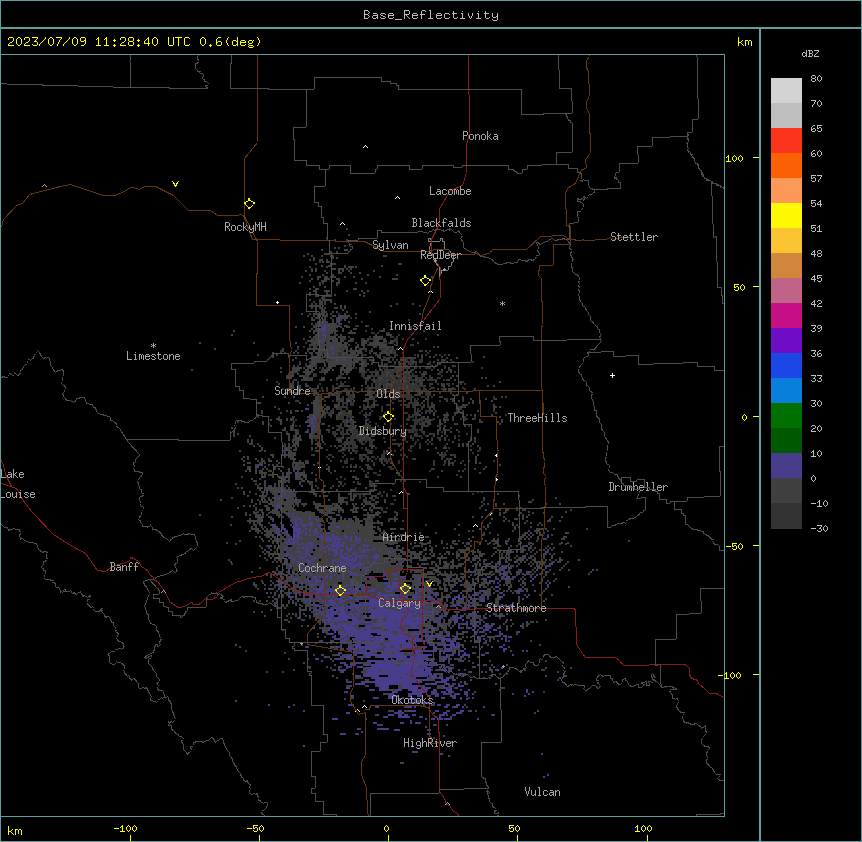Click the Drumheller label
The width and height of the screenshot is (862, 842).
click(x=638, y=487)
